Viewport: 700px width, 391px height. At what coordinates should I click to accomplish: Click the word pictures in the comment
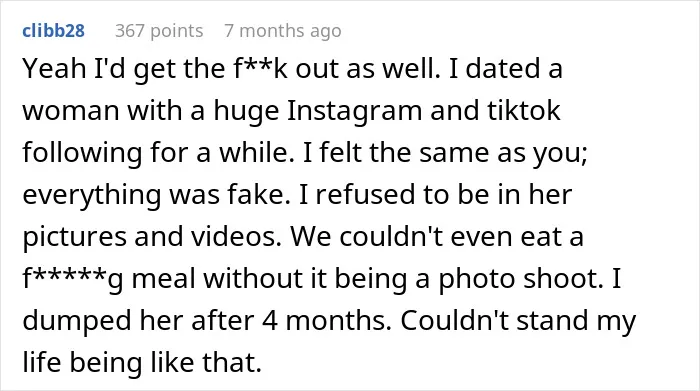pos(75,237)
